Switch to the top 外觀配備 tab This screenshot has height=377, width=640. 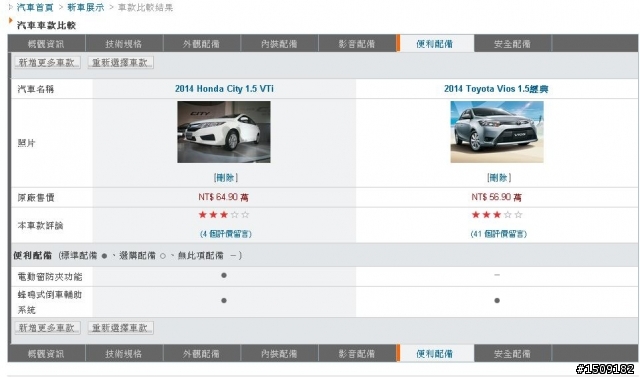click(x=201, y=44)
